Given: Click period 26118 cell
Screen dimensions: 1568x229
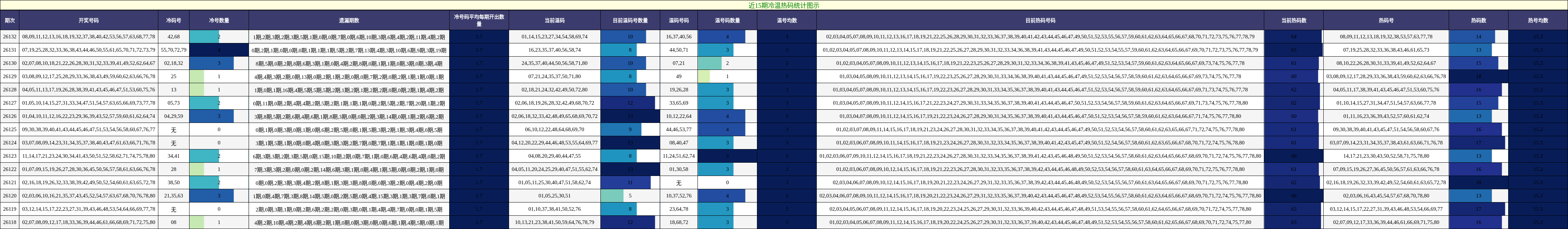Looking at the screenshot, I should (x=10, y=222).
